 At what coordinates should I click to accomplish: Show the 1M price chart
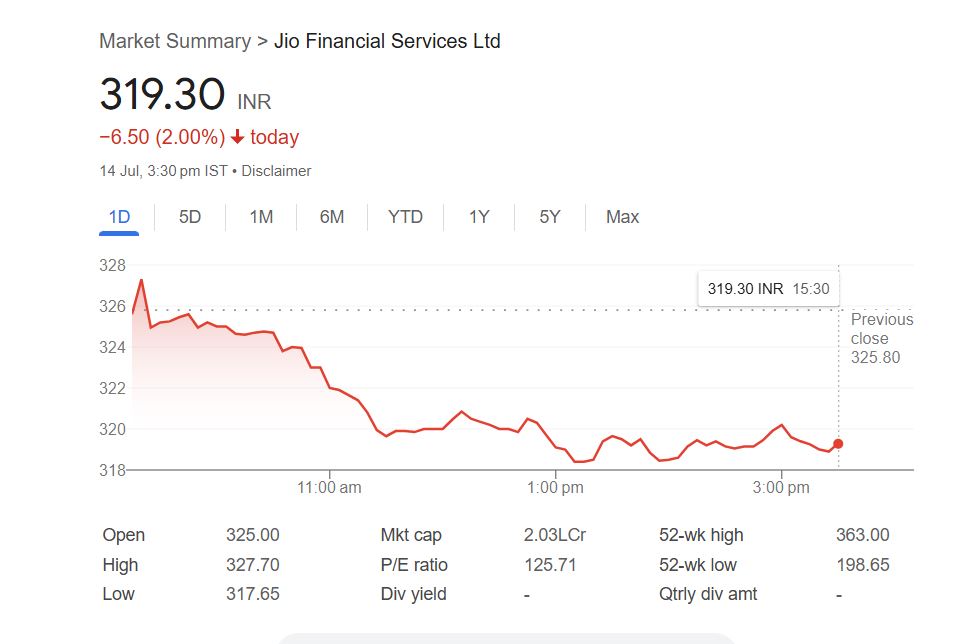[261, 217]
